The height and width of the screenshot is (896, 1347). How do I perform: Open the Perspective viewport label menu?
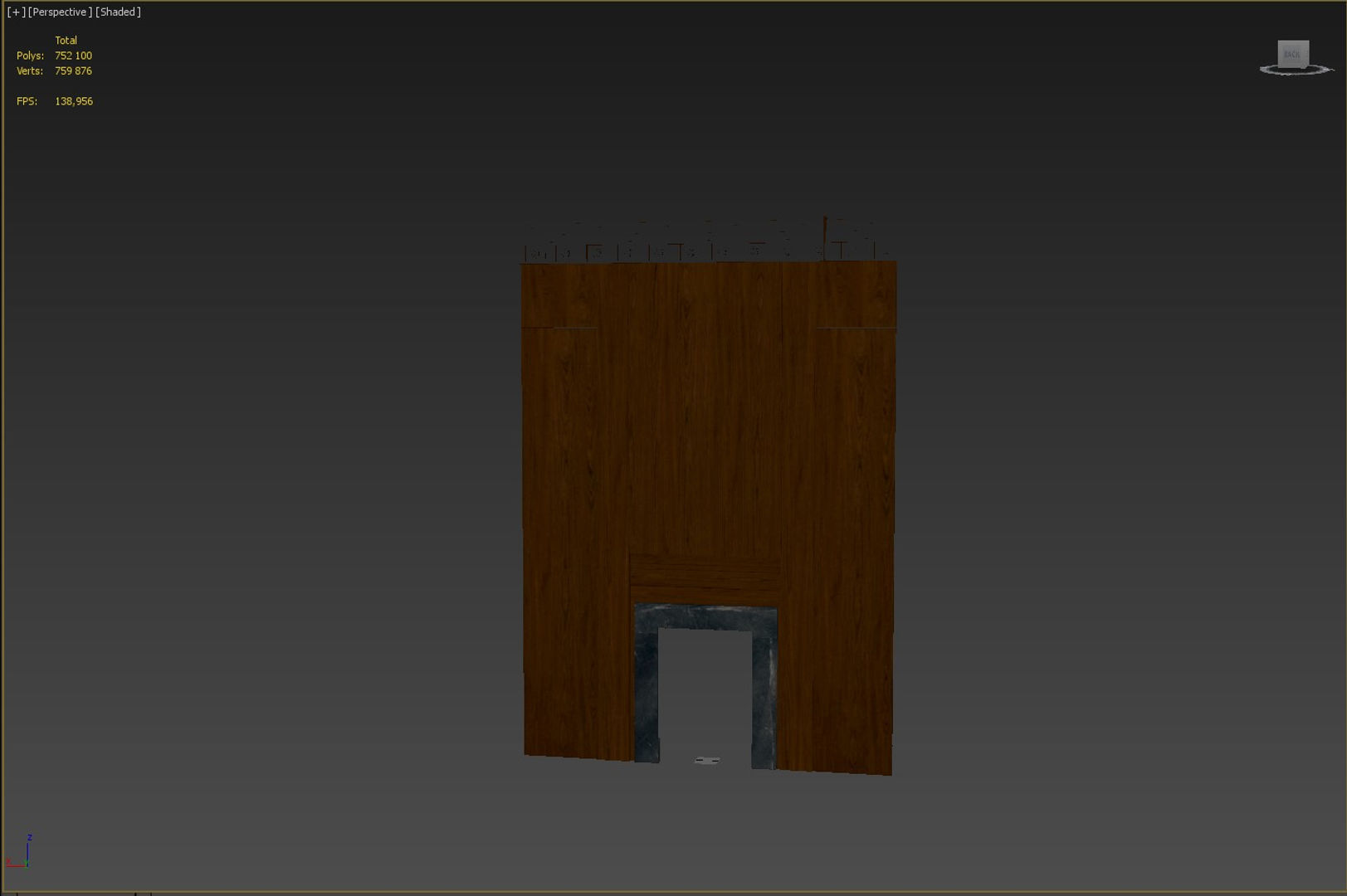point(60,12)
